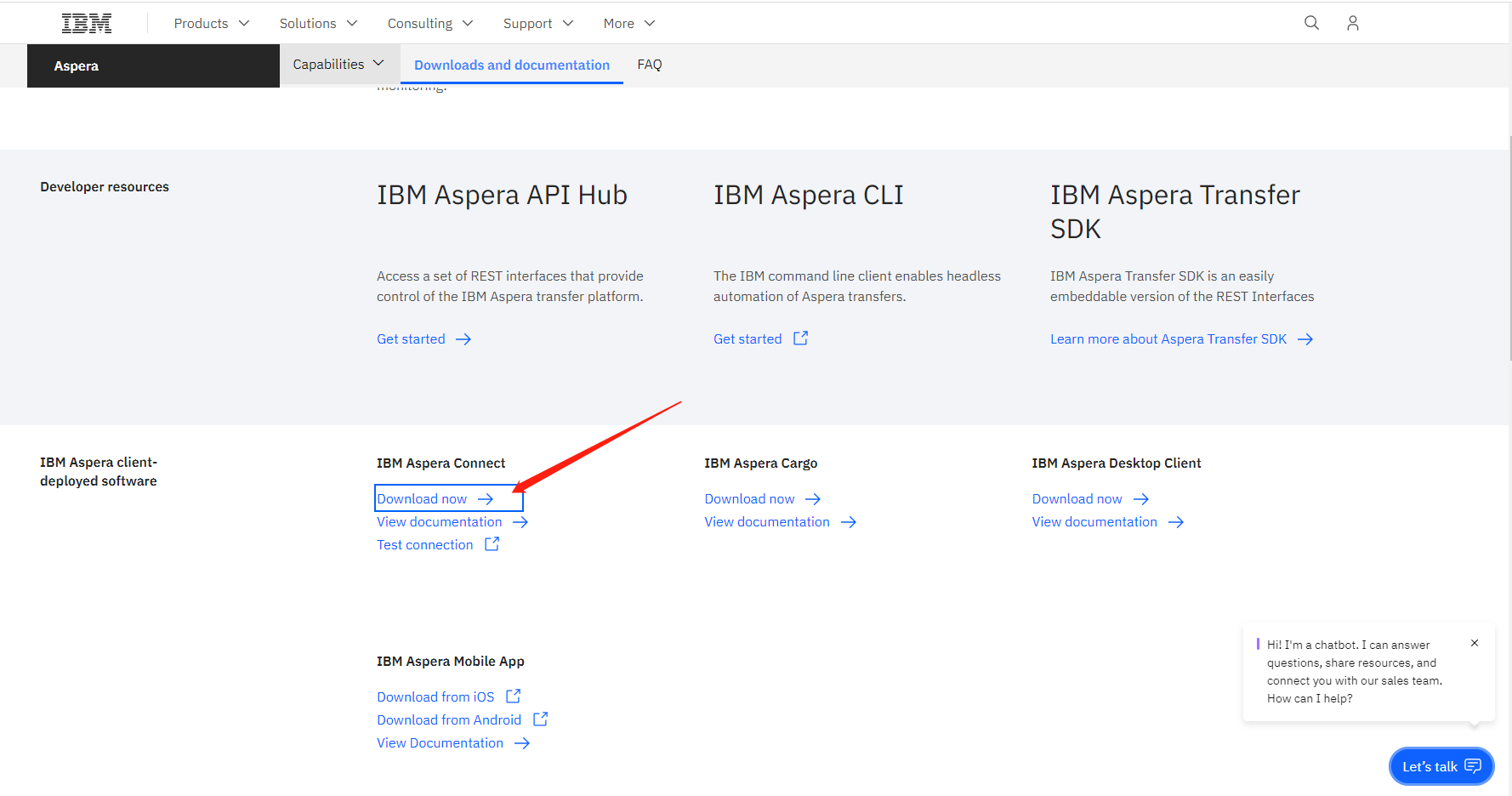1512x796 pixels.
Task: Click the arrow next to Learn more about Aspera Transfer SDK
Action: click(1305, 339)
